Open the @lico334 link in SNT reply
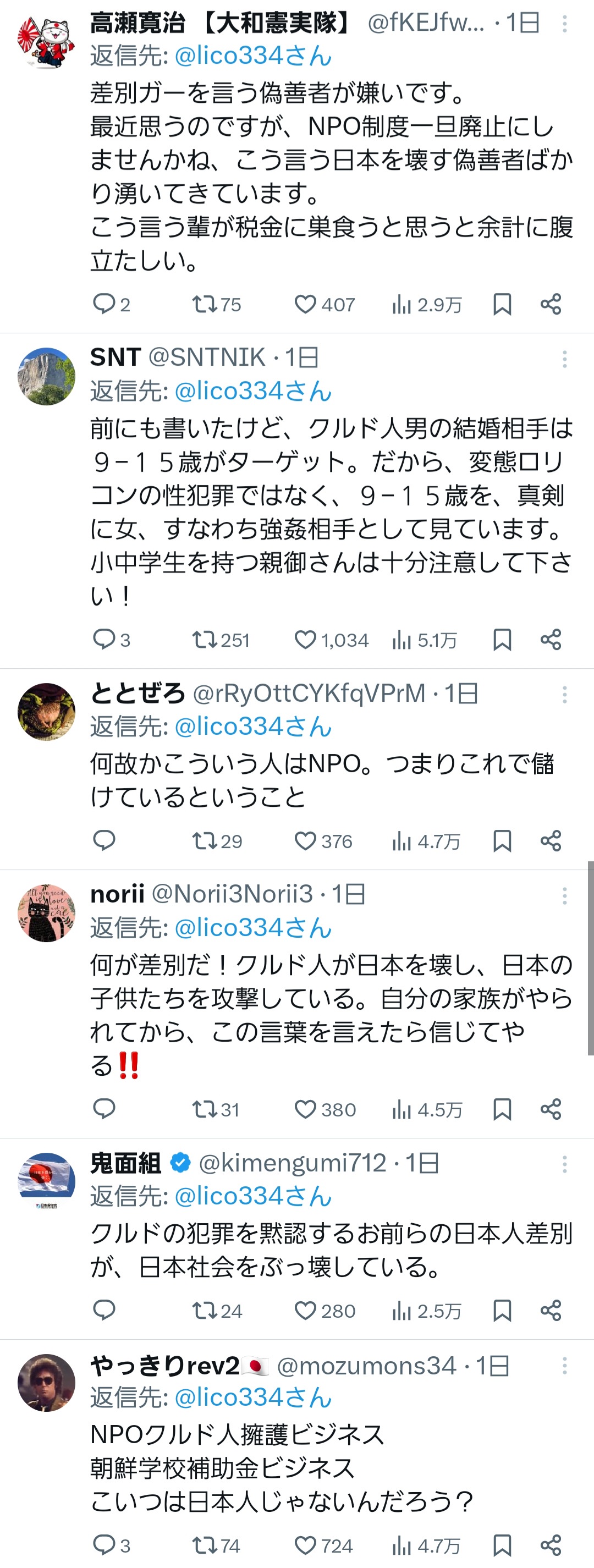Screen dimensions: 594x1568 [253, 392]
